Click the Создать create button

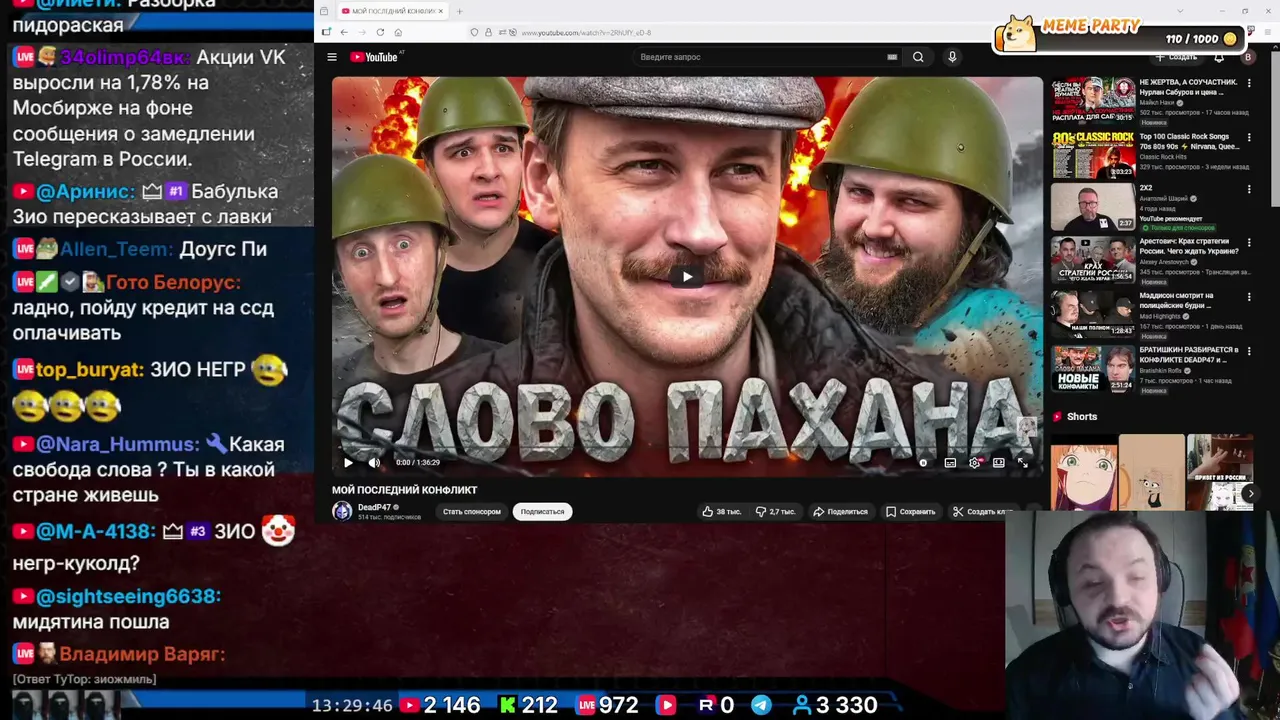coord(1177,57)
